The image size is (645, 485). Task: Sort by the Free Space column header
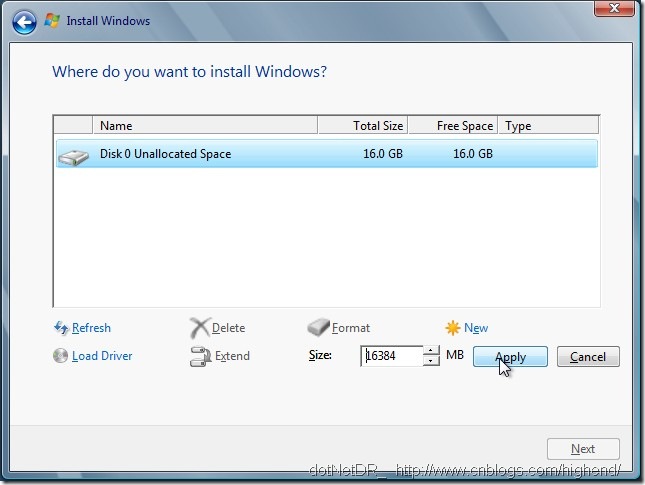[453, 125]
